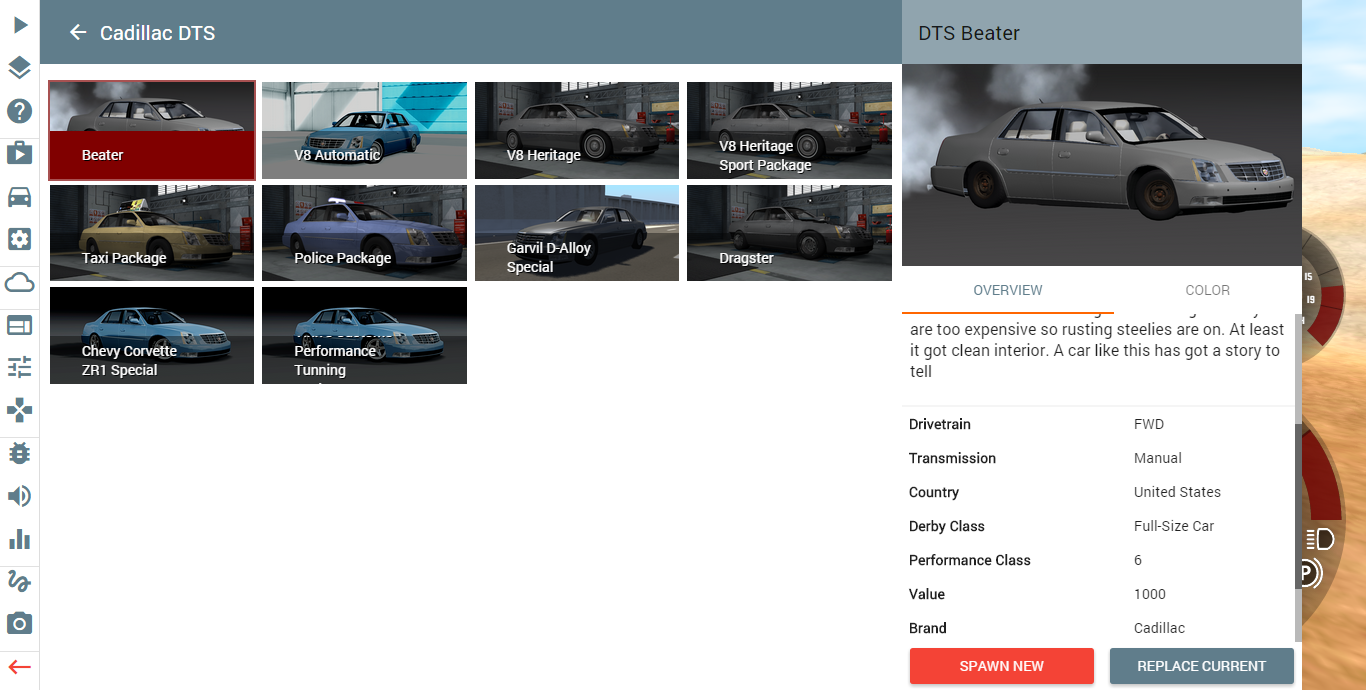Screen dimensions: 1366x690
Task: Click the play icon in the sidebar
Action: click(x=19, y=25)
